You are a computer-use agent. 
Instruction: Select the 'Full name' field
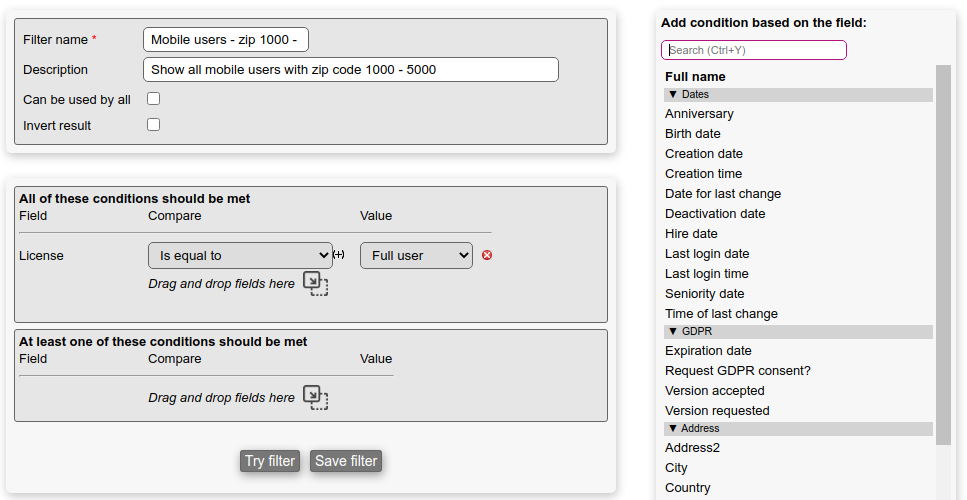click(x=696, y=77)
